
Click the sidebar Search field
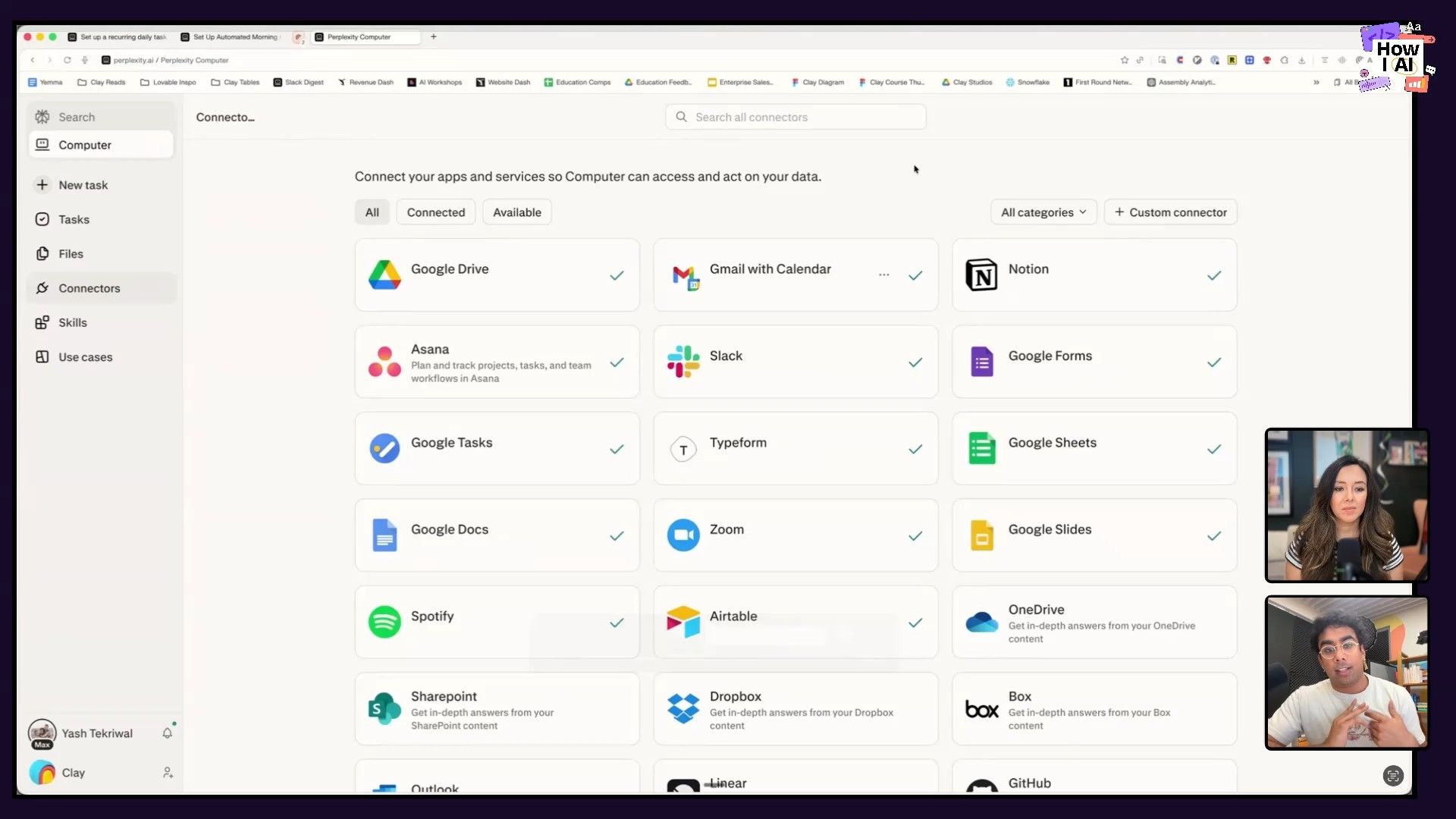pyautogui.click(x=102, y=117)
